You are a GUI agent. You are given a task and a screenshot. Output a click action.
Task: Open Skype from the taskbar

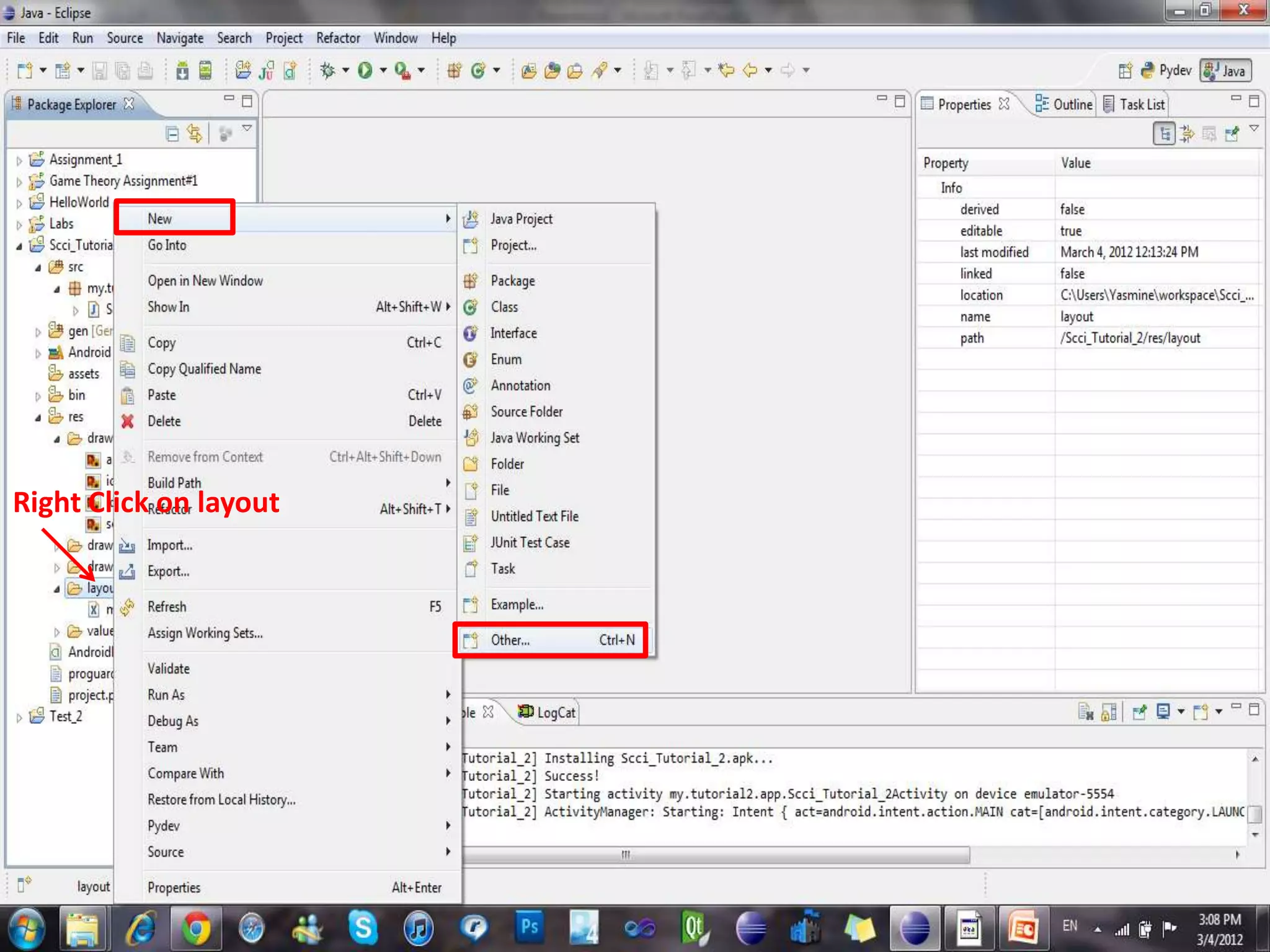click(363, 928)
